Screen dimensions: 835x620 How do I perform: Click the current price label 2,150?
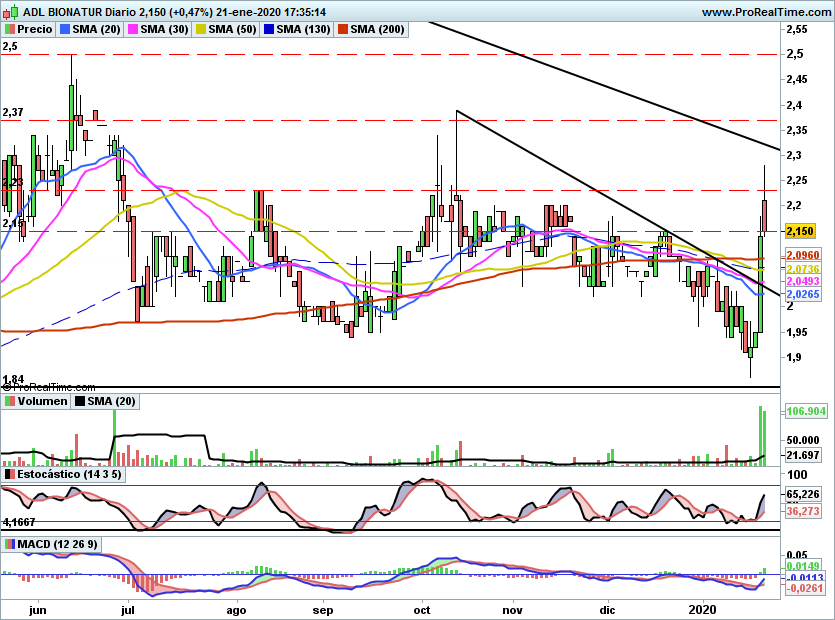[802, 231]
